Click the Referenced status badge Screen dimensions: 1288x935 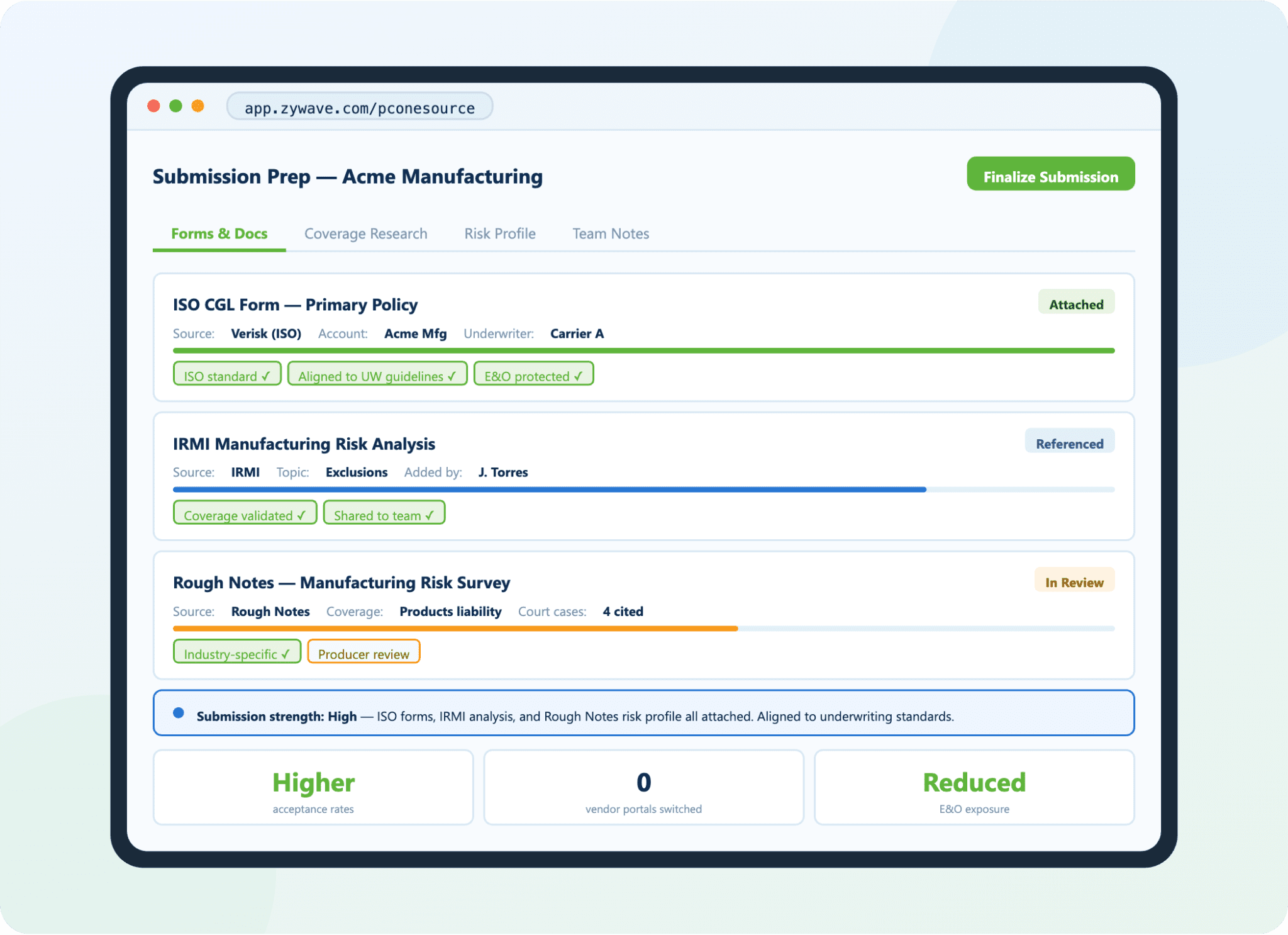pos(1069,442)
